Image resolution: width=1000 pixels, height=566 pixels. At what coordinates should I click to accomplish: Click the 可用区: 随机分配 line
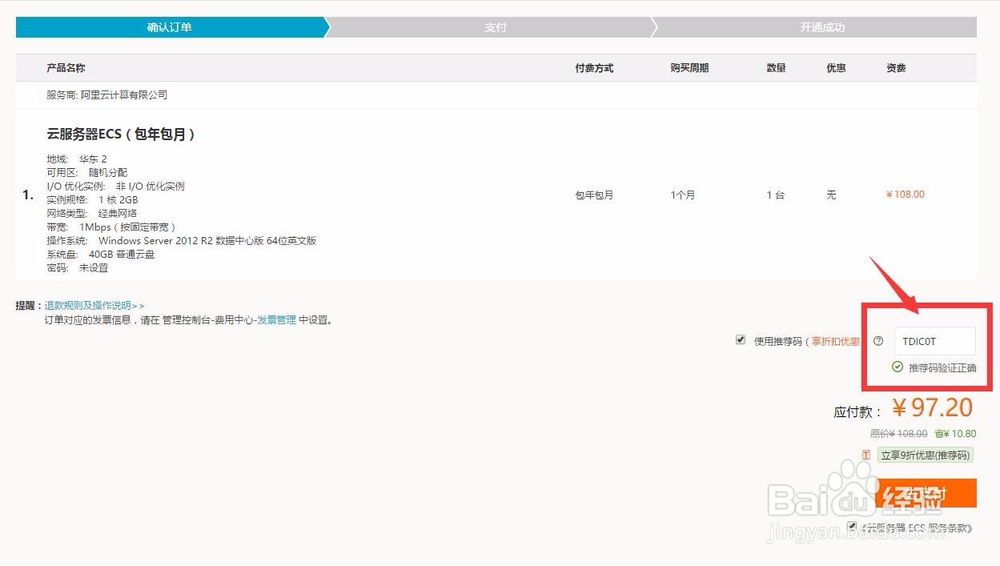coord(87,172)
